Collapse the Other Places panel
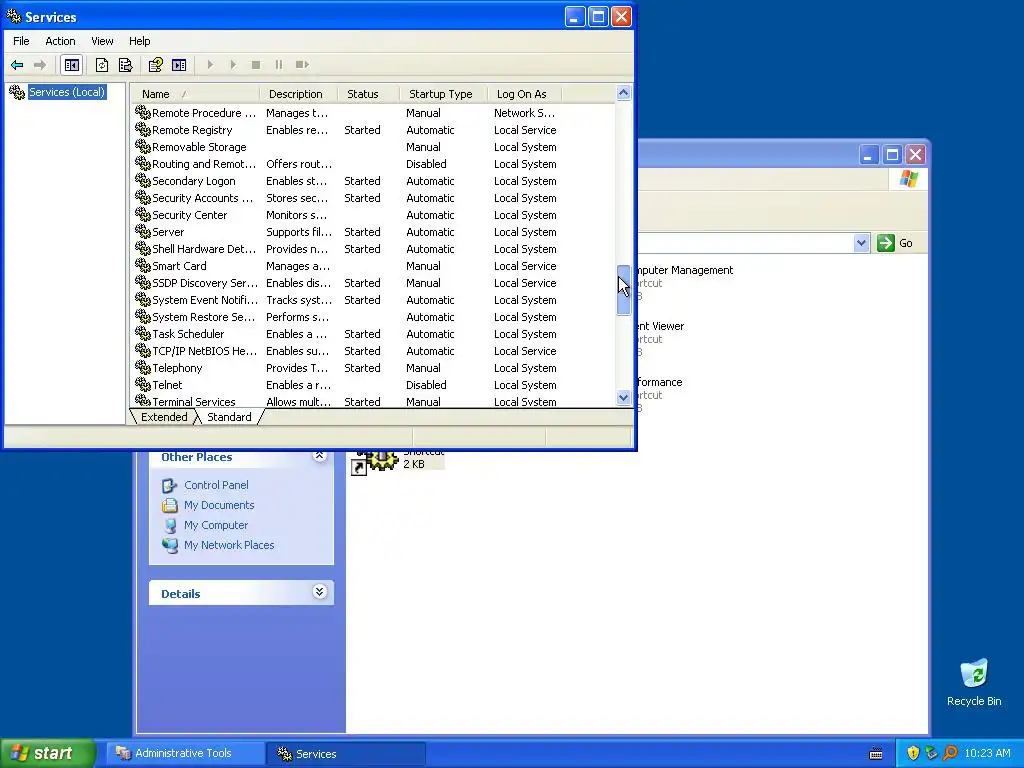 click(x=319, y=455)
